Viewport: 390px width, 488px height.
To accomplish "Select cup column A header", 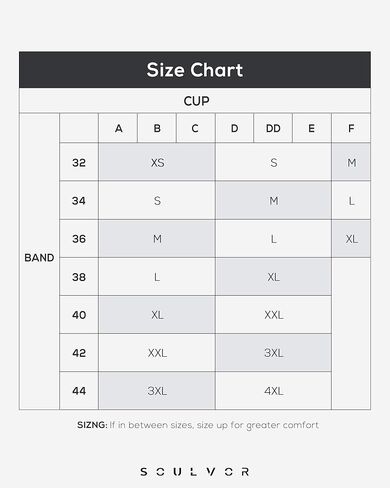I will (x=118, y=128).
